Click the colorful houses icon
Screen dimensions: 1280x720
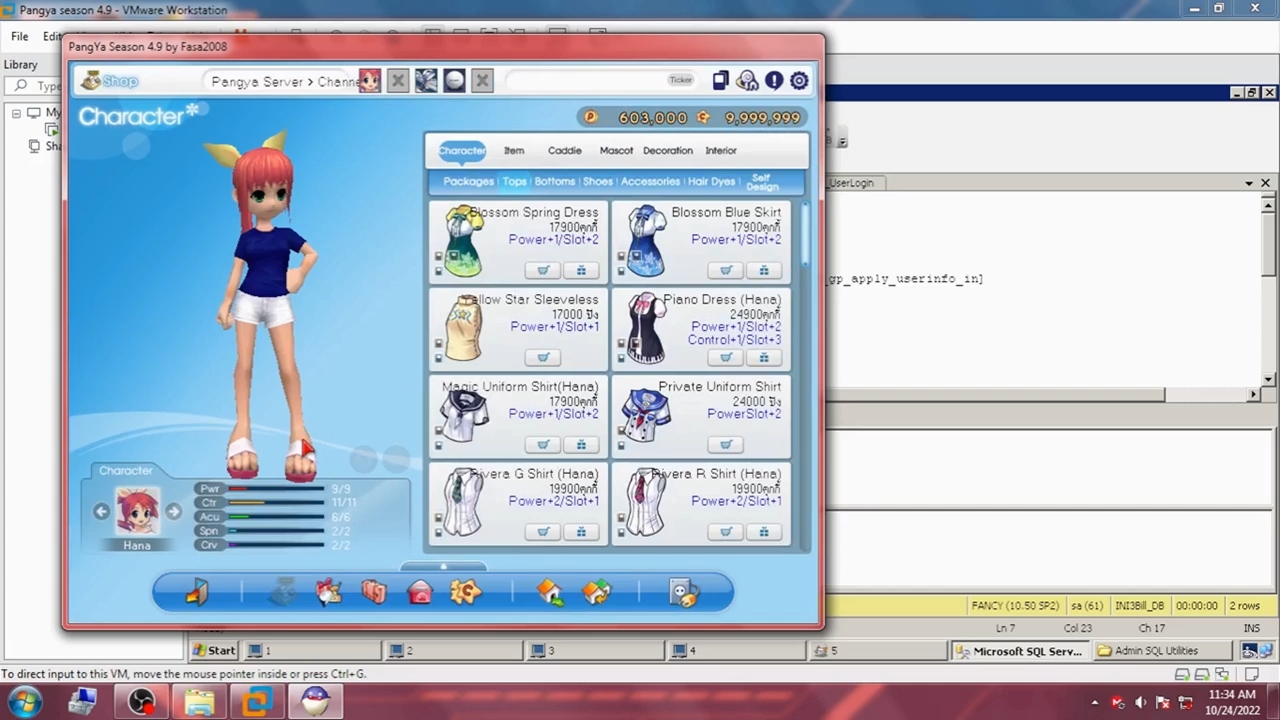596,592
